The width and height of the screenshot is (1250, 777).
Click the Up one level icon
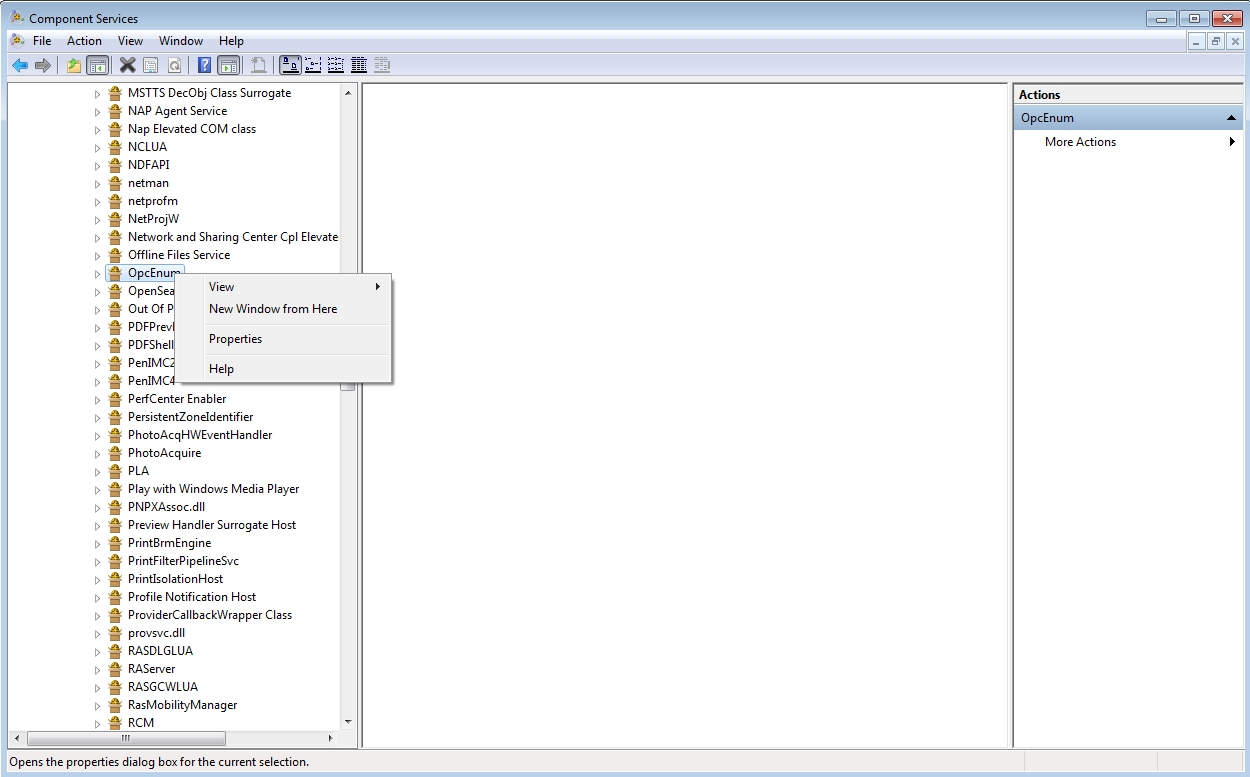click(72, 64)
